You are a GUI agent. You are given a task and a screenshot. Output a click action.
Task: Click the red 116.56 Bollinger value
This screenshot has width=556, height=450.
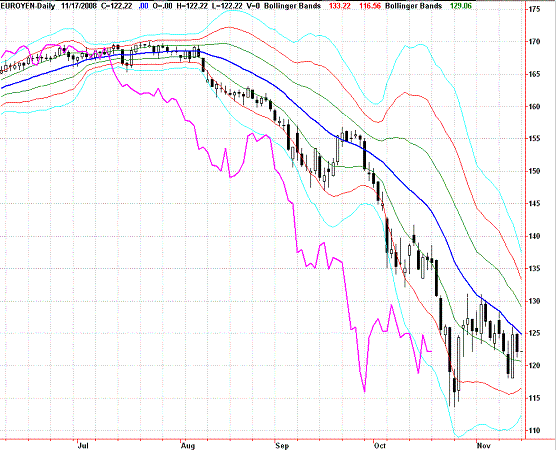coord(370,6)
